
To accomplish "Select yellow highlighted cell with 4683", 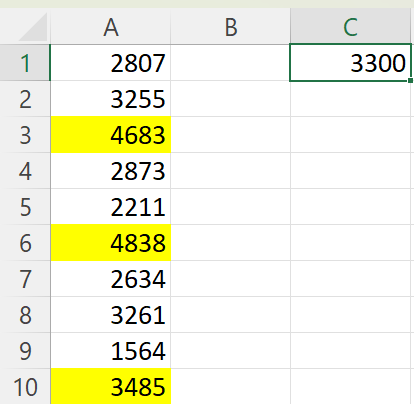I will coord(111,135).
